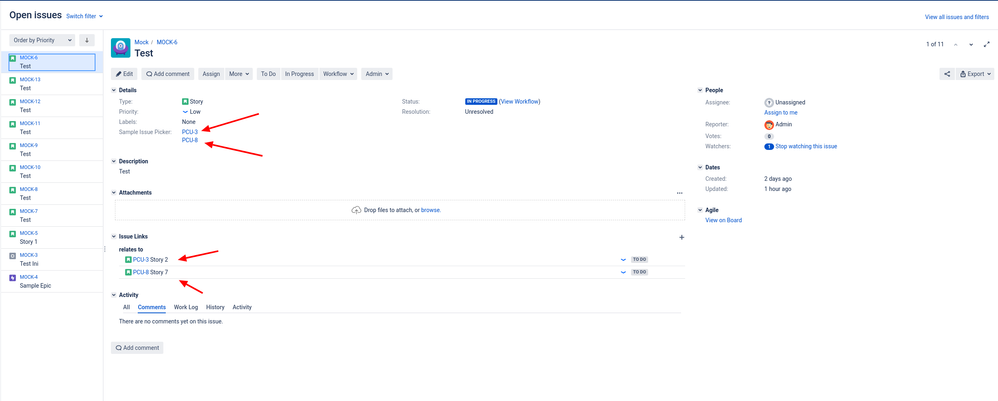The width and height of the screenshot is (998, 401).
Task: Open the Attachments options ellipsis menu
Action: click(680, 193)
